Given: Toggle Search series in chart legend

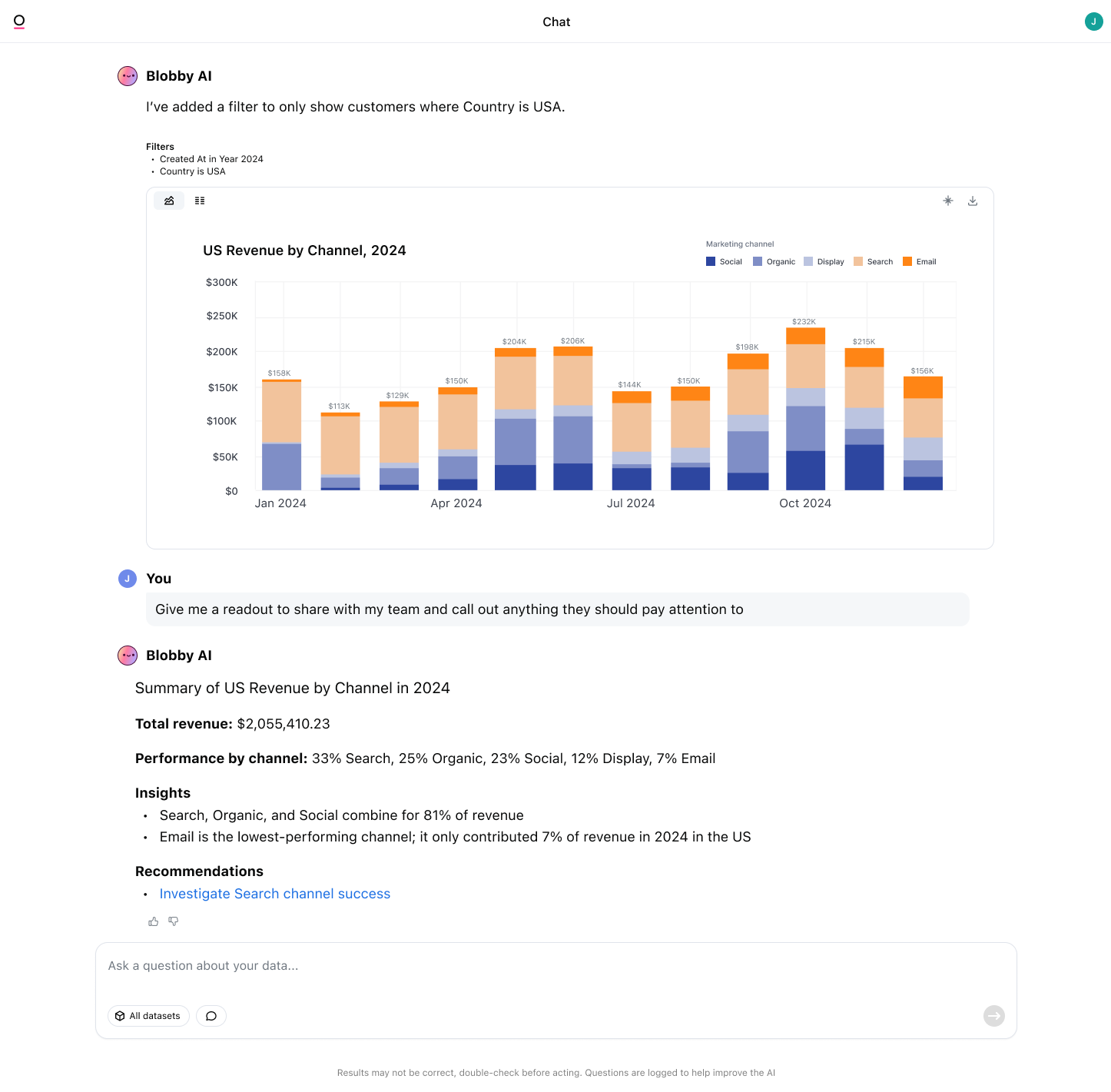Looking at the screenshot, I should click(873, 262).
